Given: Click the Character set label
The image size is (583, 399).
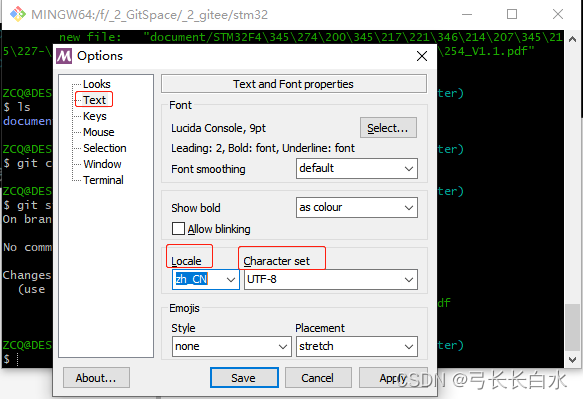Looking at the screenshot, I should point(277,261).
